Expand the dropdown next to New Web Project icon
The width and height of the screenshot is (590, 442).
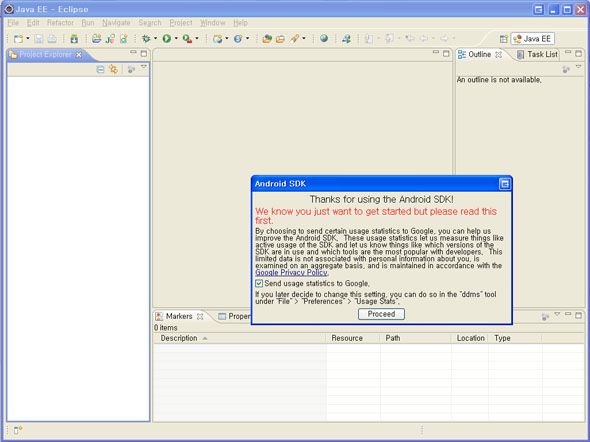(x=227, y=39)
